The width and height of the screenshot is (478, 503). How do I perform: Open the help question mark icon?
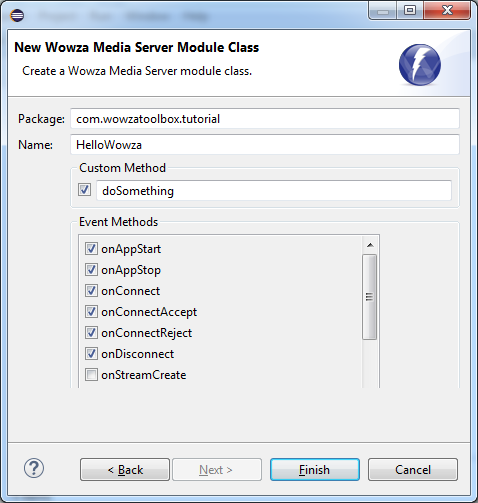34,468
